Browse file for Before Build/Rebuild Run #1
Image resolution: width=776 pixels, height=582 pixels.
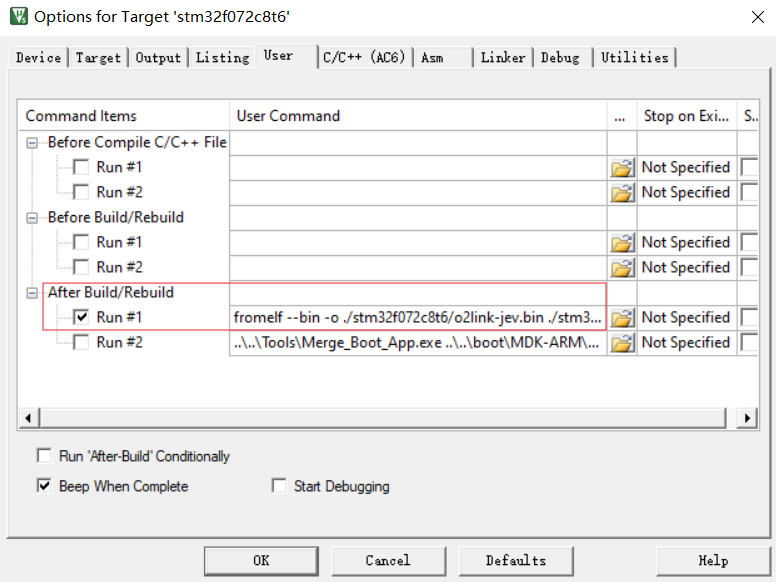622,243
